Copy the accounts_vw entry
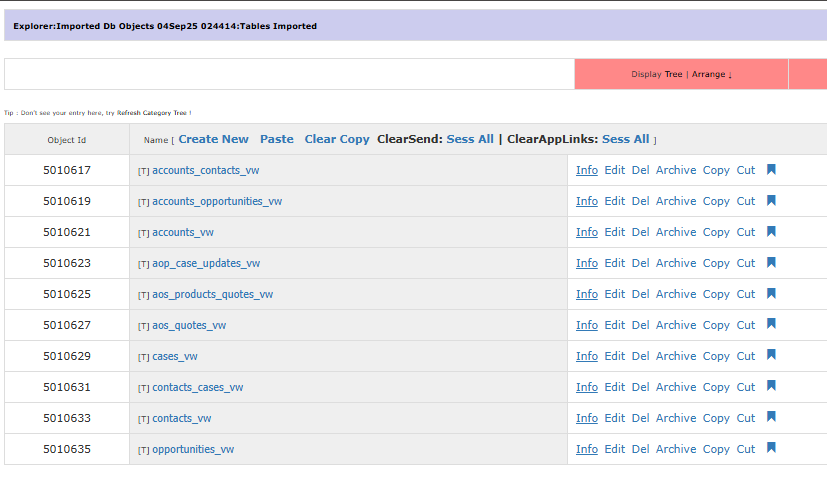Image resolution: width=827 pixels, height=481 pixels. pos(716,233)
